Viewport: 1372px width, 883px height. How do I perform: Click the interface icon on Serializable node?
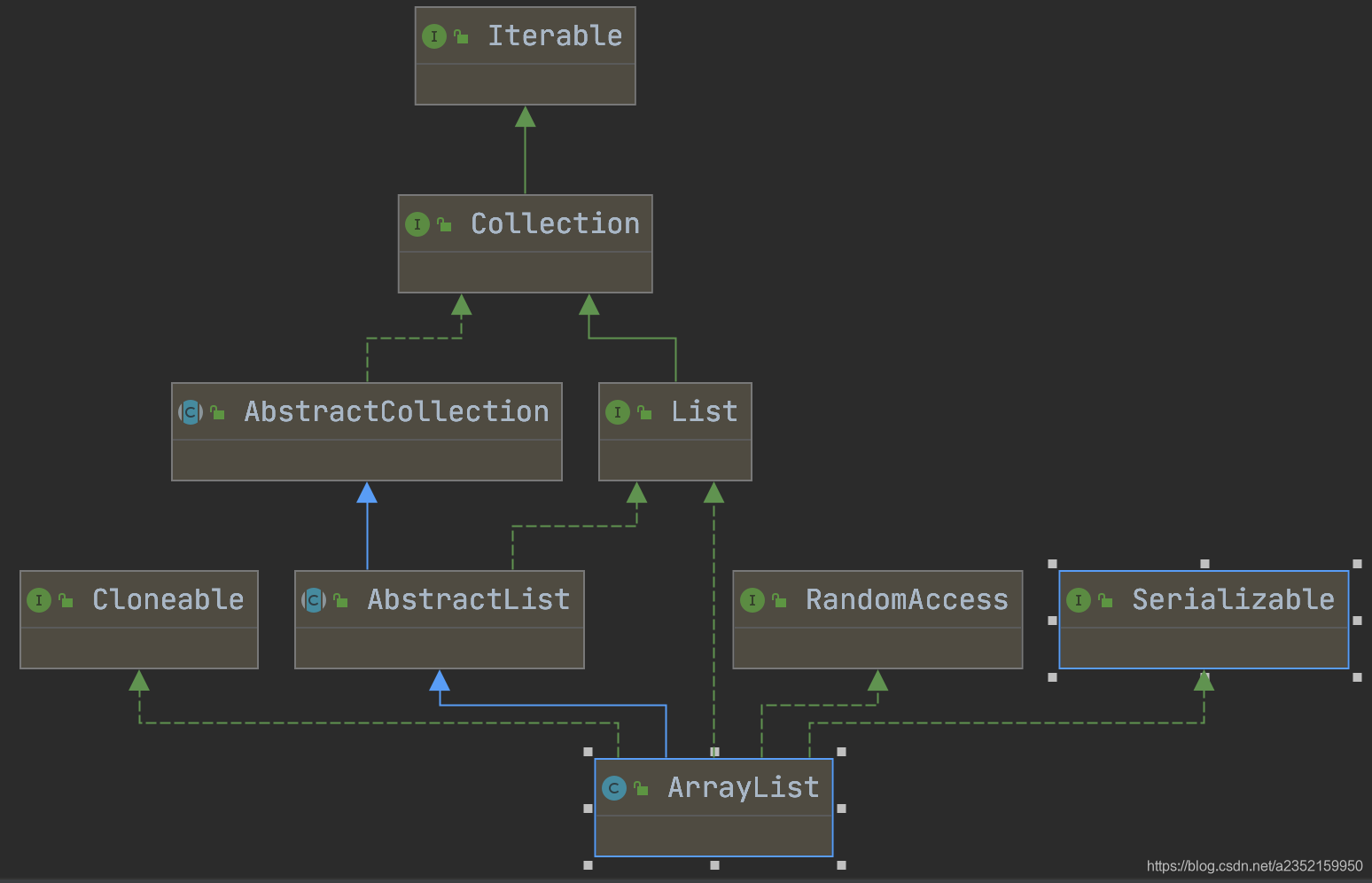(x=1078, y=600)
